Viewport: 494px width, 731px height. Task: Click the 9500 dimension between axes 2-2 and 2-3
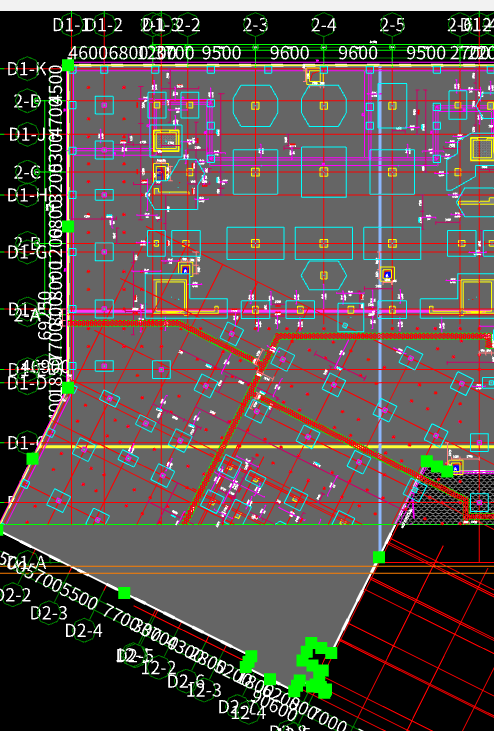[221, 53]
